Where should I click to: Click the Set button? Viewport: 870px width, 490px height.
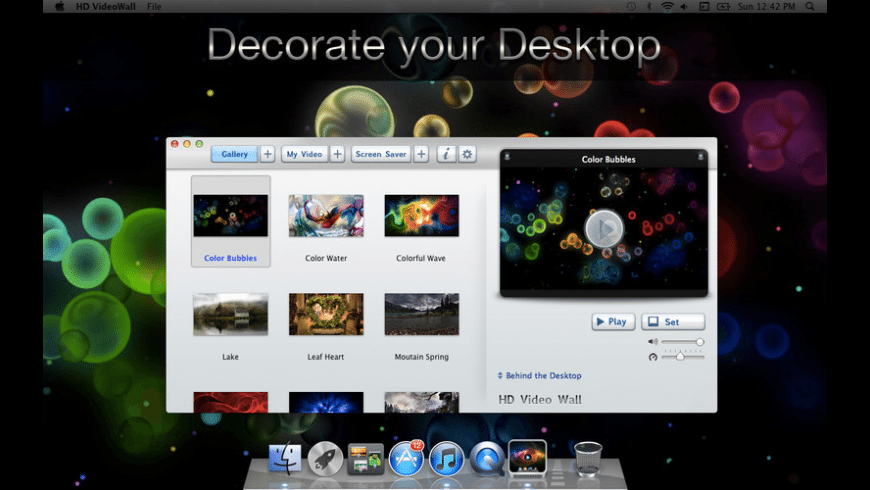pos(673,321)
